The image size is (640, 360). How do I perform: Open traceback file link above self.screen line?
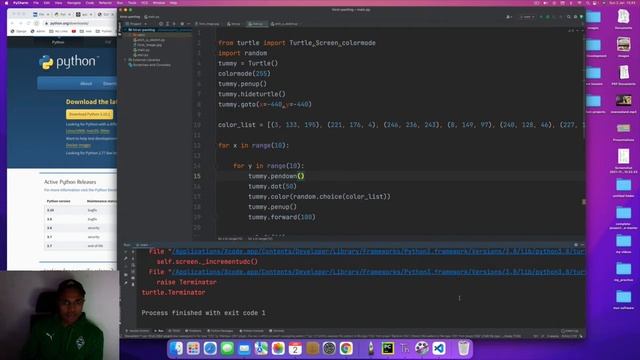(378, 251)
